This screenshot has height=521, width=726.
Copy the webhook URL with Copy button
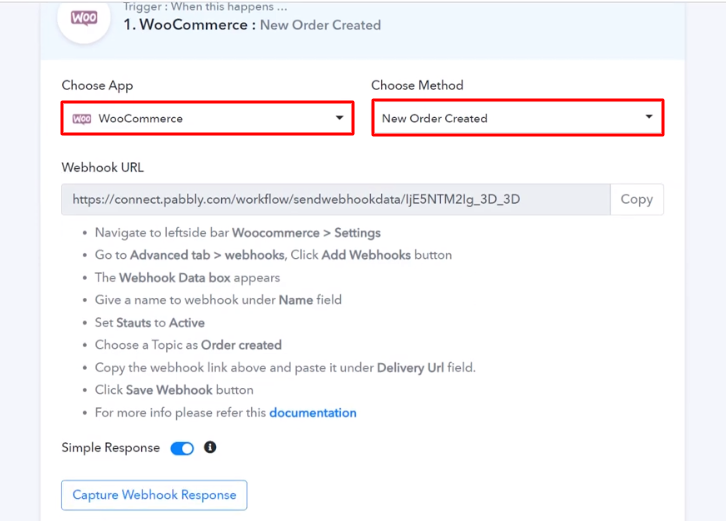[x=637, y=199]
